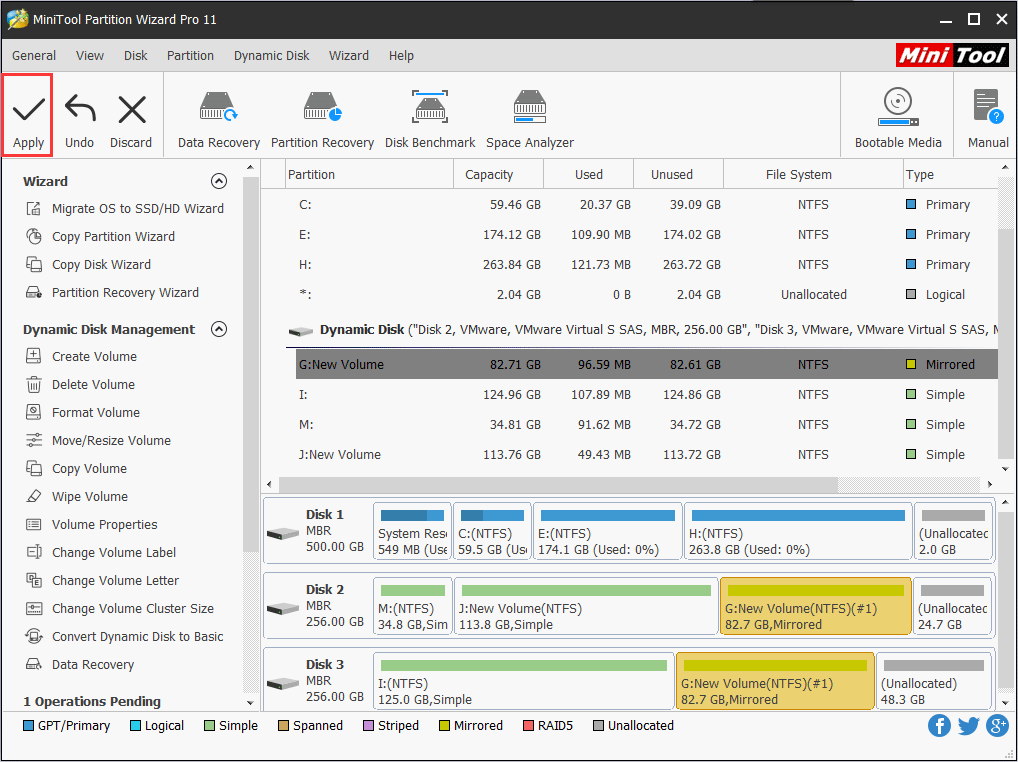Select H:(NTFS) block on Disk 1
The height and width of the screenshot is (762, 1018).
(x=798, y=532)
